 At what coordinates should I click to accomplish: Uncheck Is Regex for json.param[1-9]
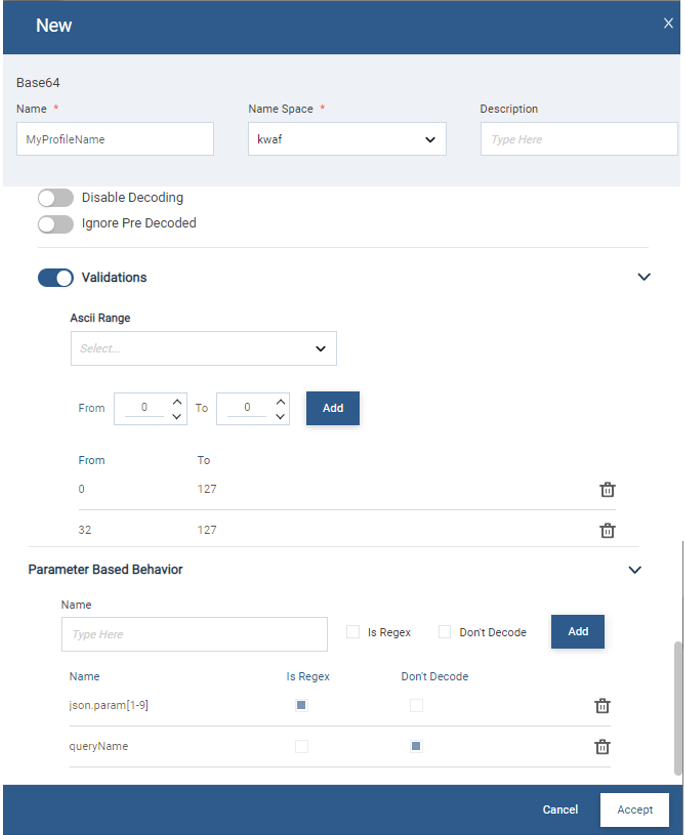[301, 705]
